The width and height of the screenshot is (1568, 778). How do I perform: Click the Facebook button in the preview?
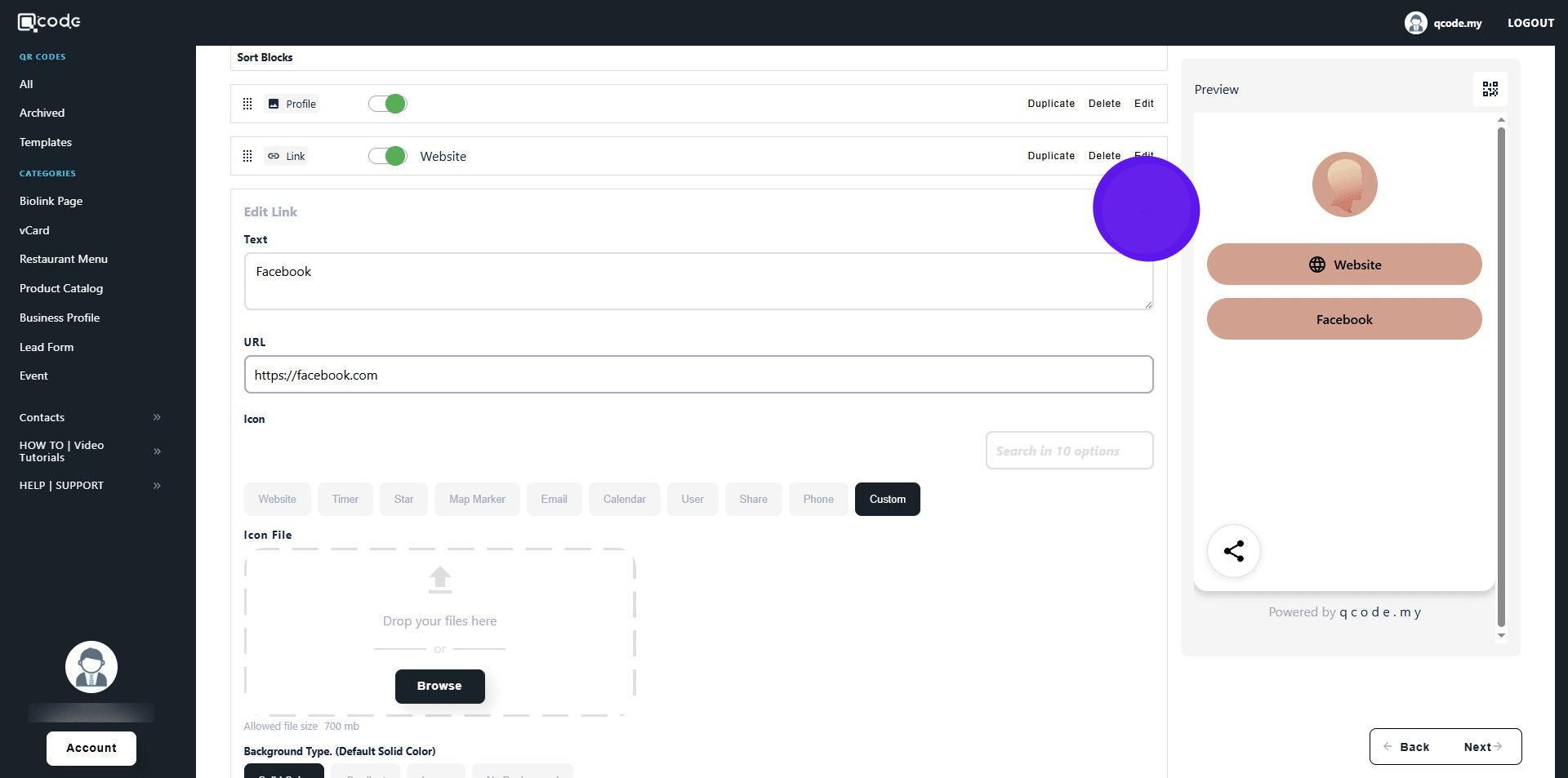click(x=1344, y=319)
